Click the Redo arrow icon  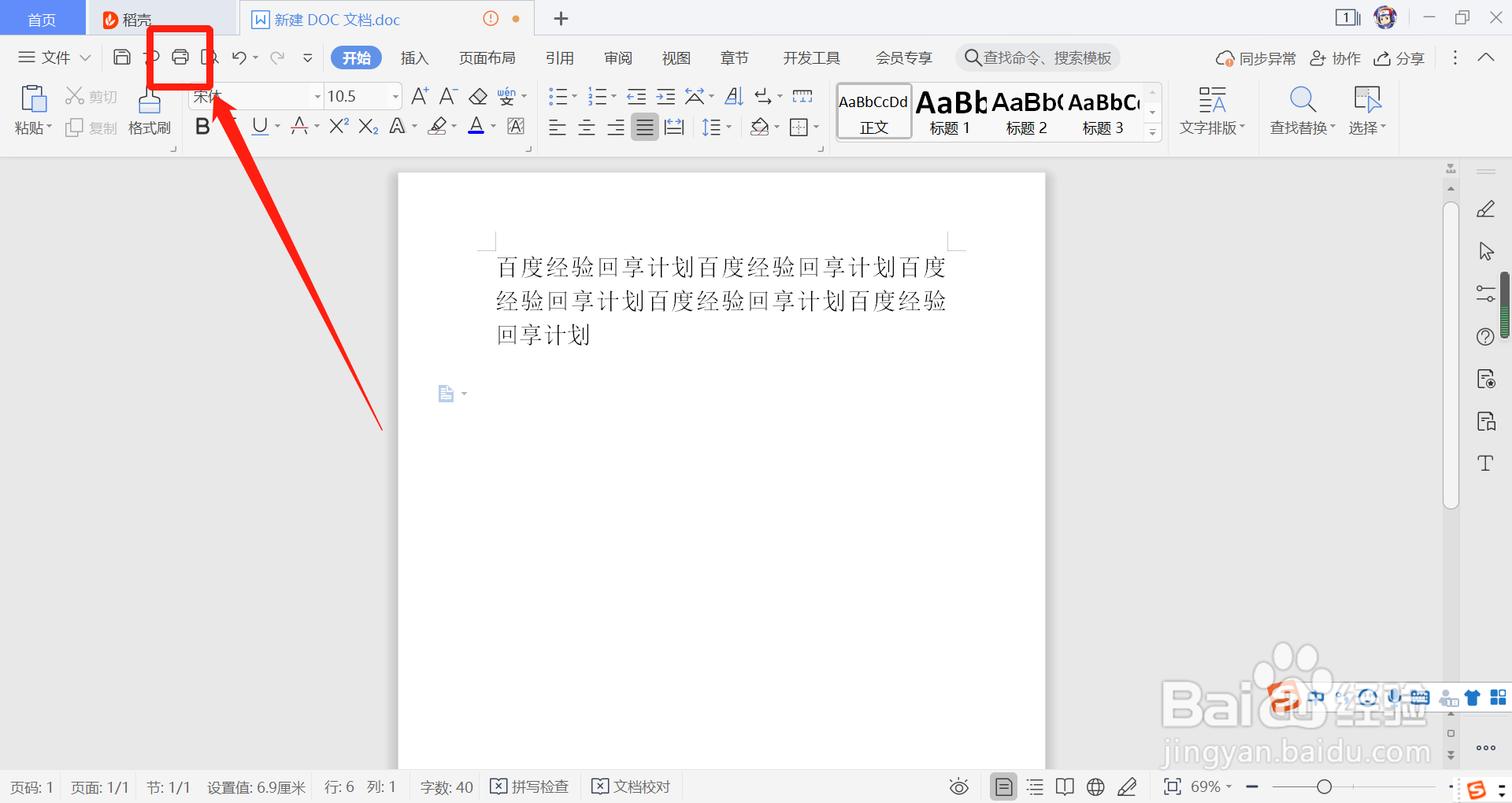coord(277,57)
